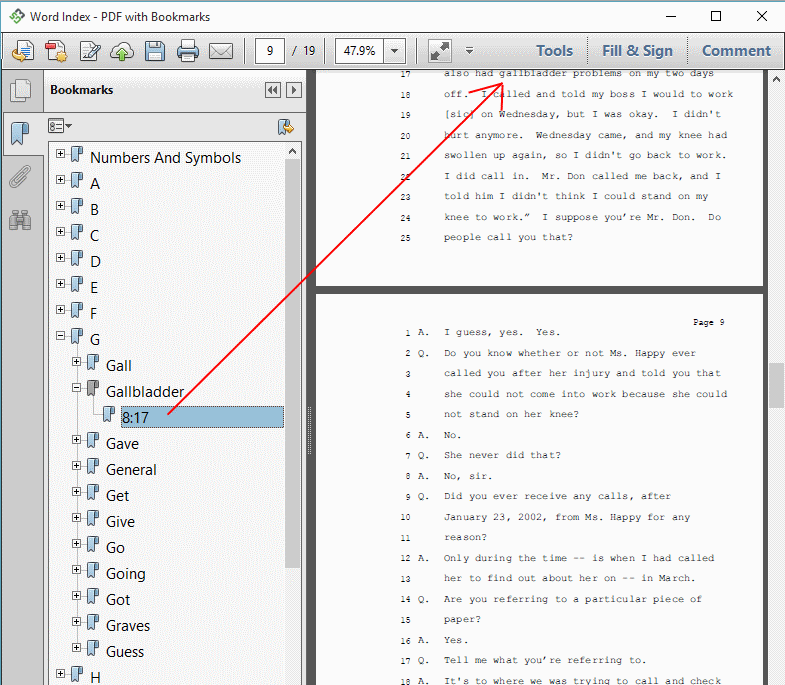Click the document's vertical scrollbar thumb
This screenshot has height=685, width=785.
click(x=776, y=384)
